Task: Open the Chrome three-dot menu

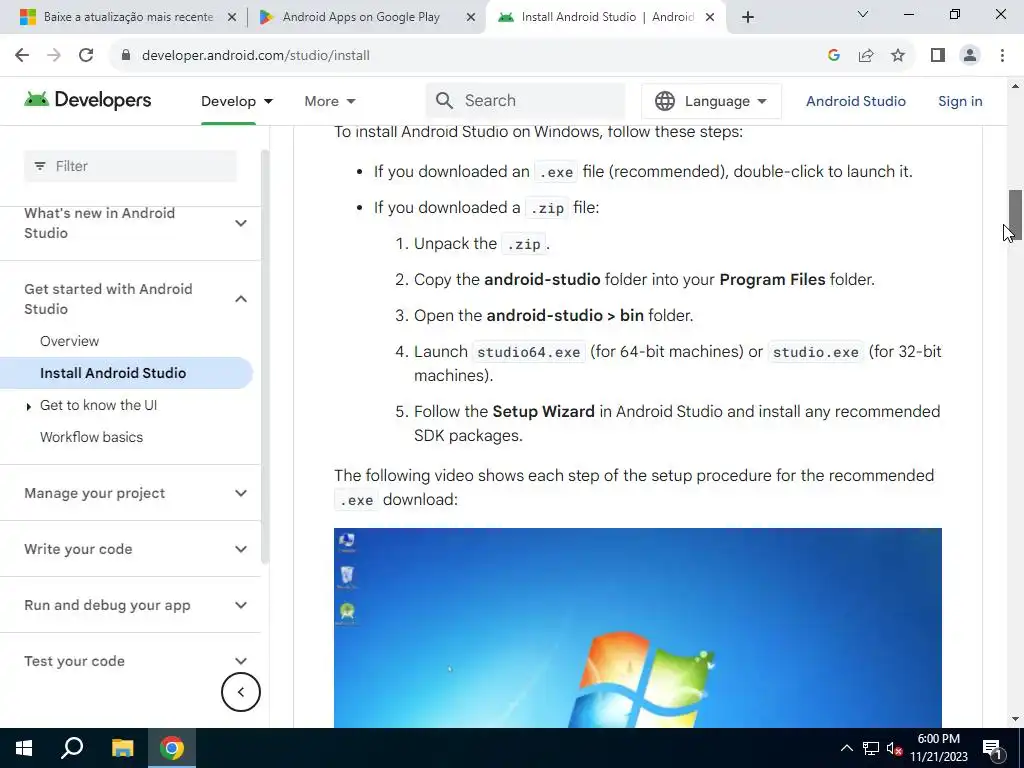Action: coord(1002,56)
